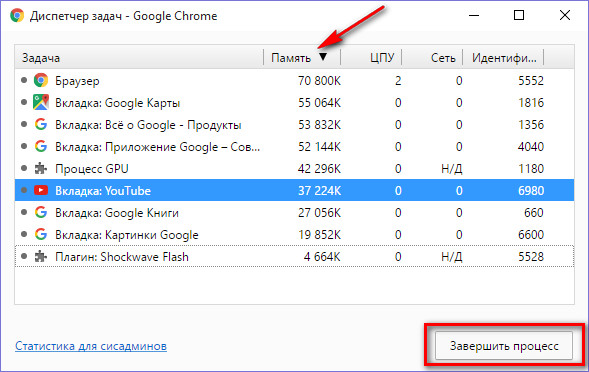The height and width of the screenshot is (372, 589).
Task: Select Плагин: Shockwave Flash row
Action: [294, 256]
